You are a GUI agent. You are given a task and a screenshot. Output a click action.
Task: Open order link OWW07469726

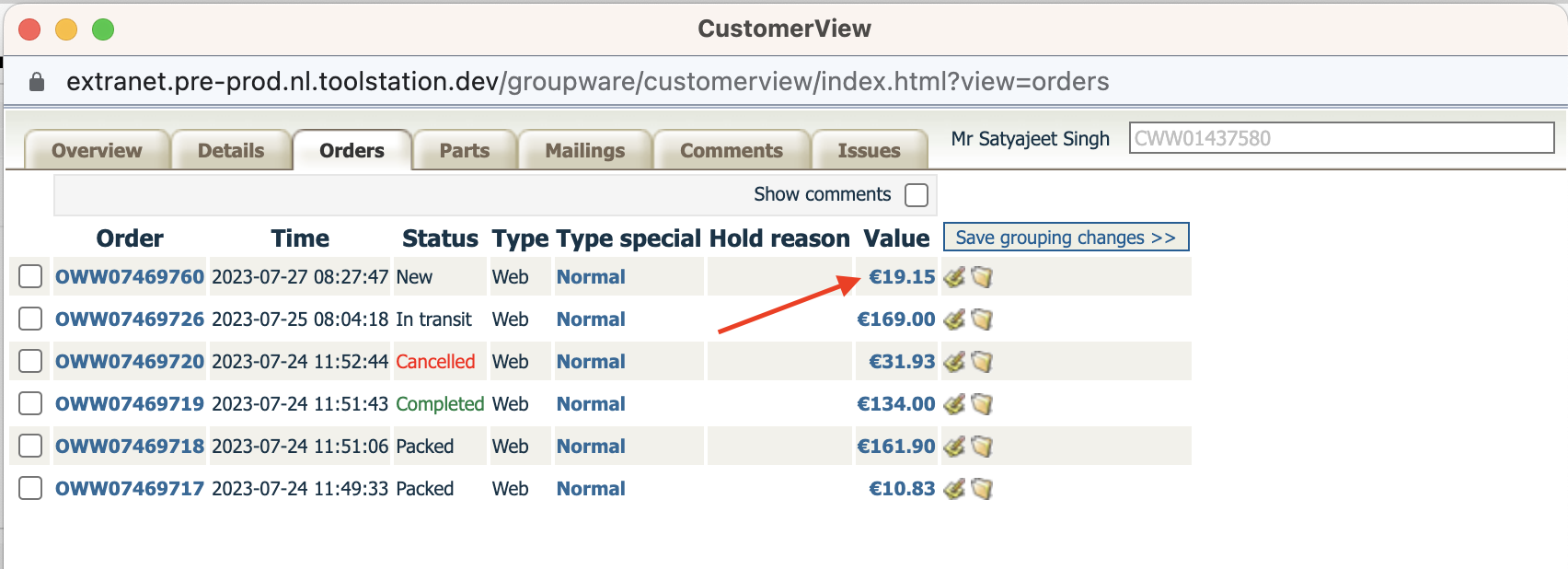(130, 319)
